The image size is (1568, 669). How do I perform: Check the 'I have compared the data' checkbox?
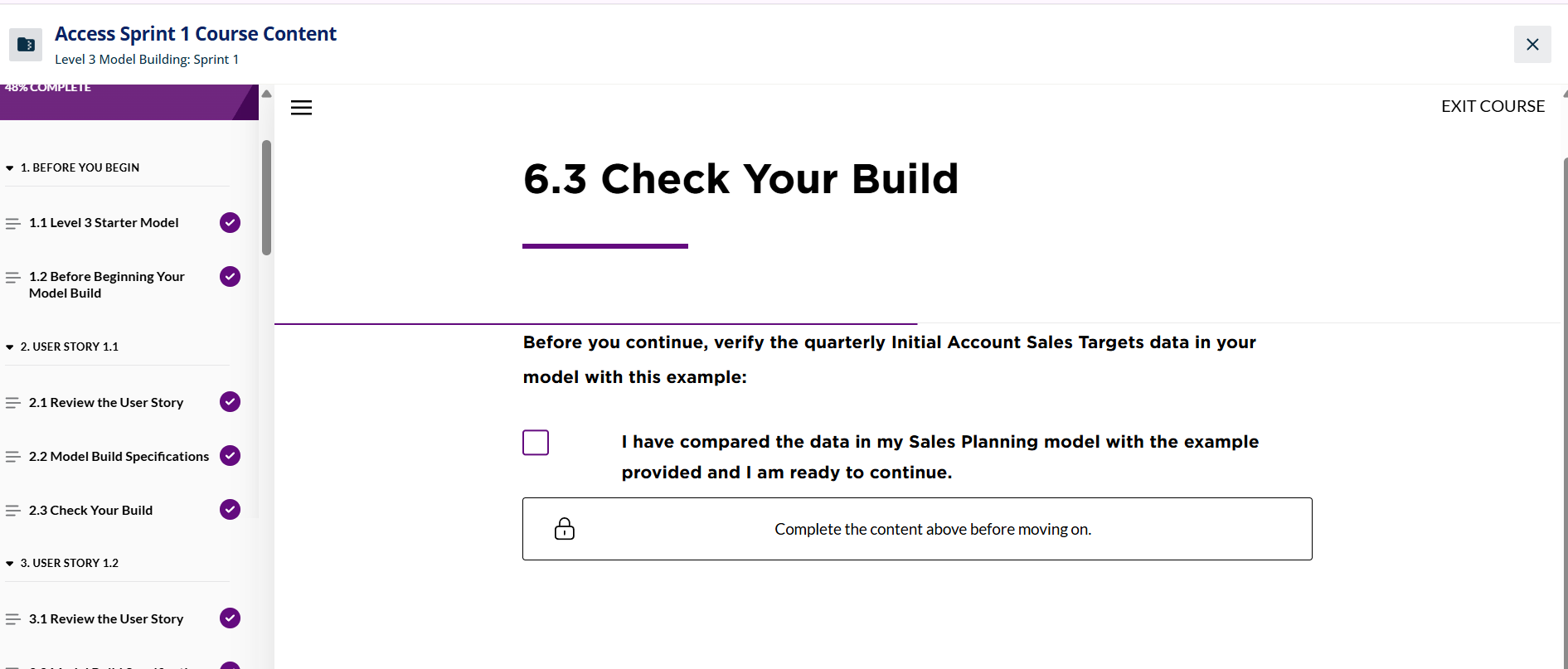tap(536, 443)
